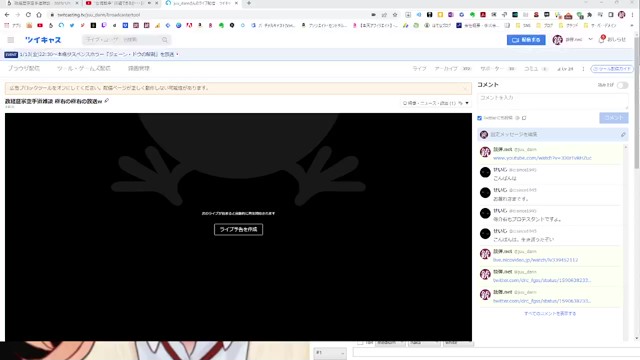640x360 pixels.
Task: Open the Live (ライブ) nav item
Action: [x=419, y=69]
